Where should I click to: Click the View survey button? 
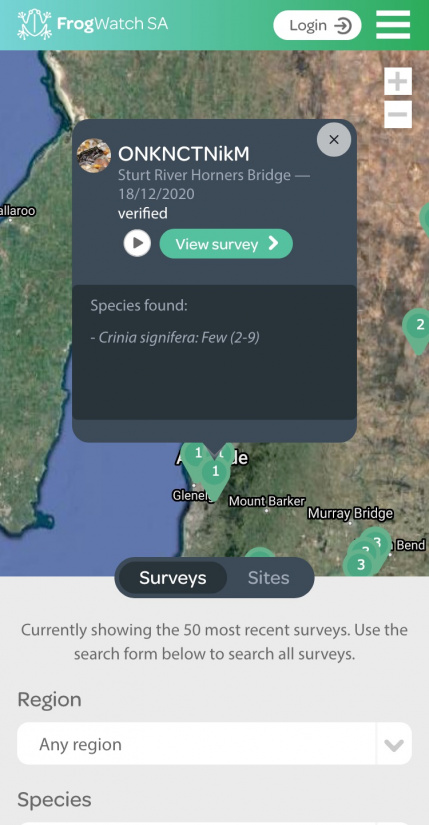(226, 244)
